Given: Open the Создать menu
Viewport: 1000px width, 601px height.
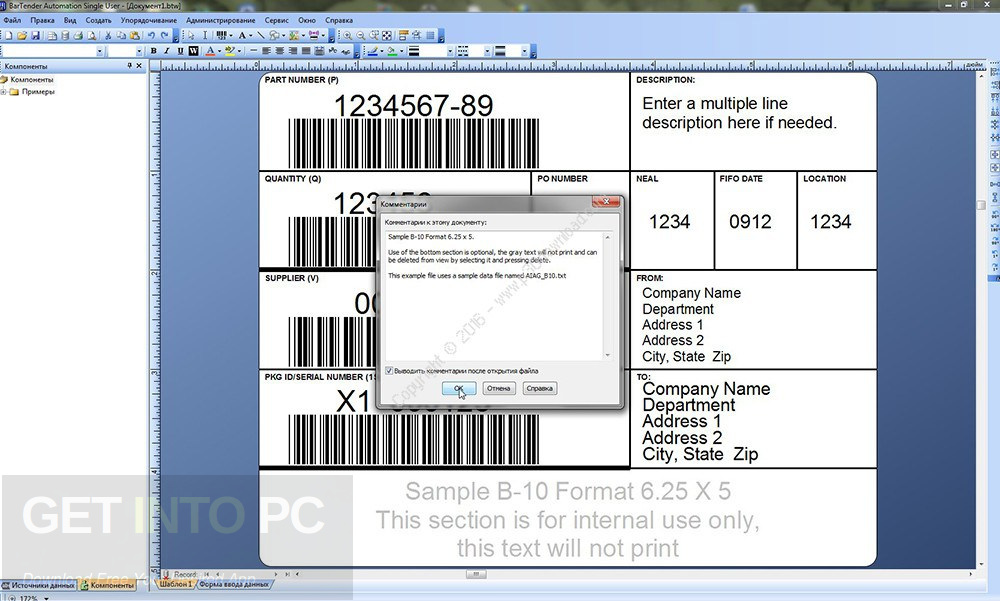Looking at the screenshot, I should coord(98,20).
